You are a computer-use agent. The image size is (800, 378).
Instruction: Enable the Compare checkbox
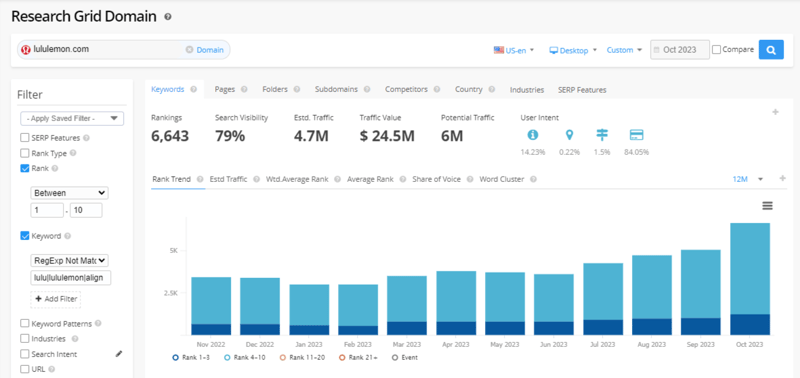click(716, 49)
